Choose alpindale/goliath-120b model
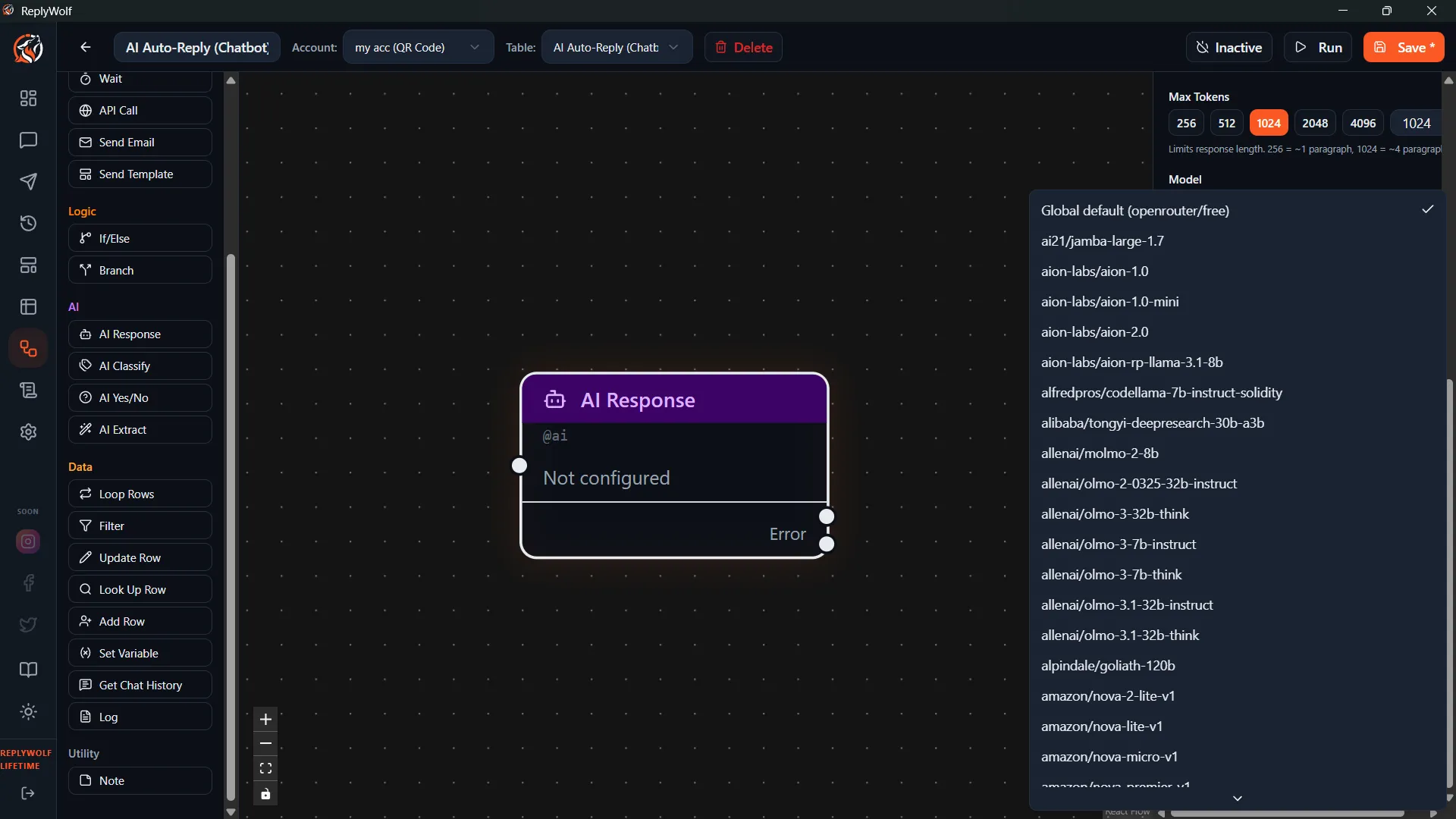This screenshot has width=1456, height=819. pos(1237,666)
